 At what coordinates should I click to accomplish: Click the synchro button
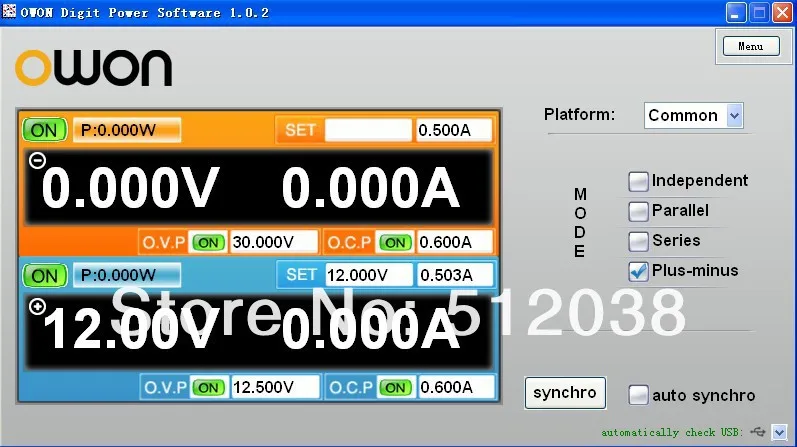click(x=565, y=393)
